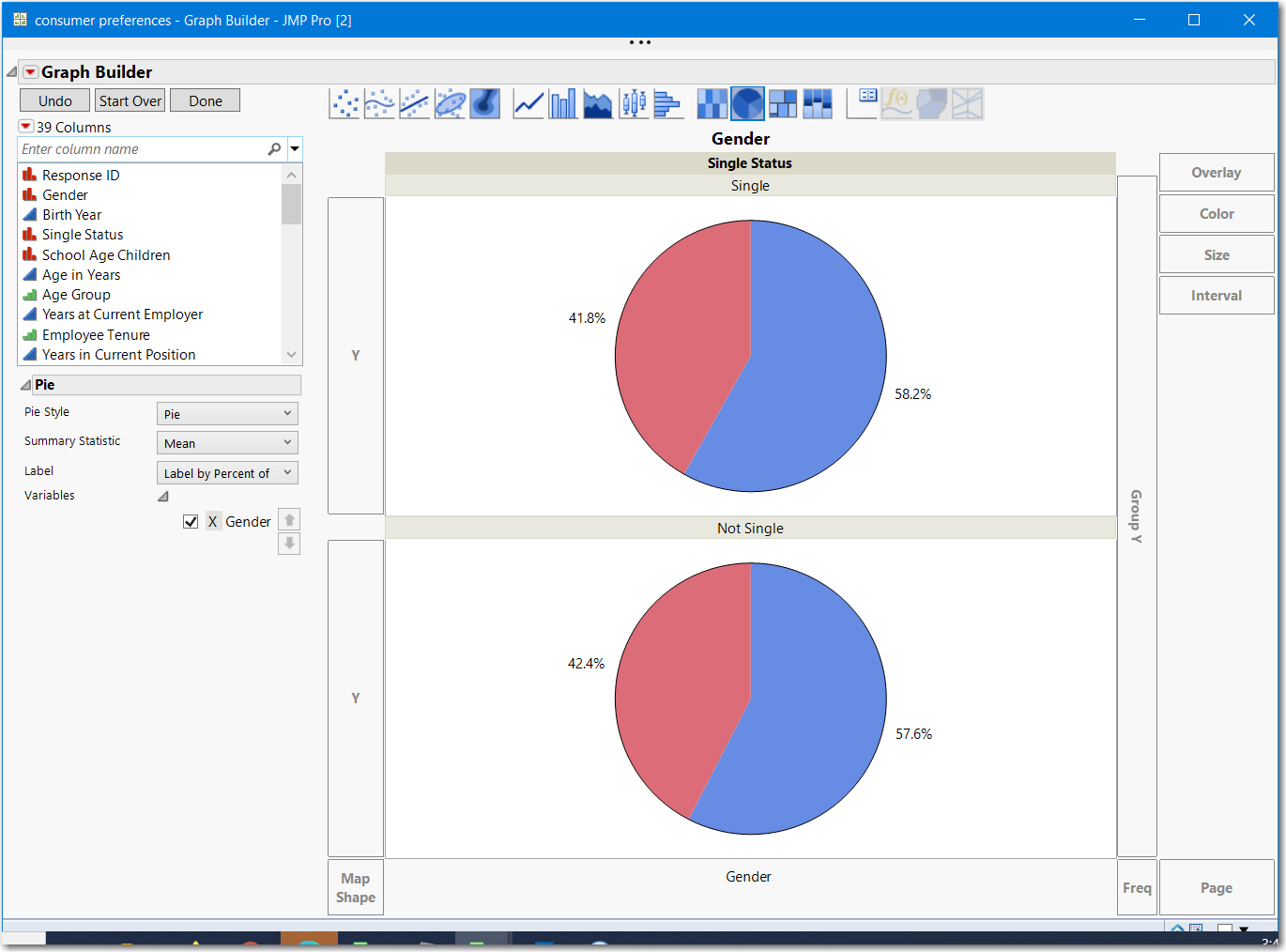Choose the Bar chart element

(563, 103)
